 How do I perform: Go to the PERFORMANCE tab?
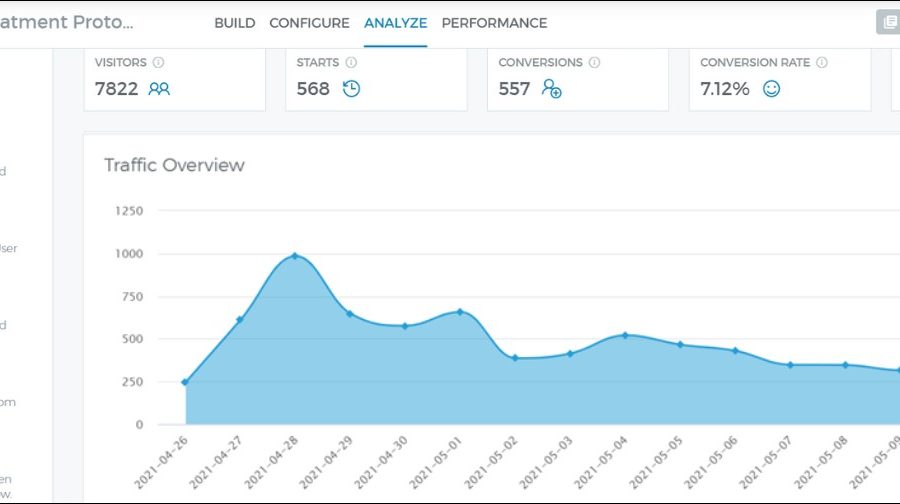click(x=494, y=23)
